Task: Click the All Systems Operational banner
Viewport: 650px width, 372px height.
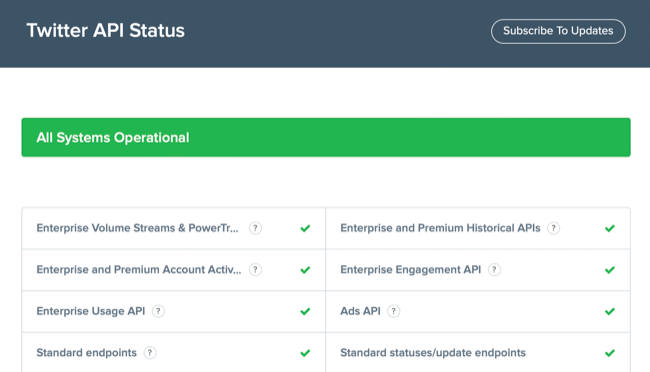Action: click(x=326, y=137)
